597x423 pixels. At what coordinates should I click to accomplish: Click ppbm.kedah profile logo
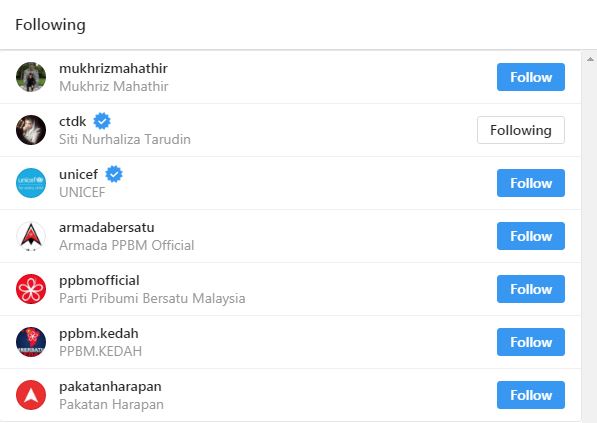click(31, 342)
